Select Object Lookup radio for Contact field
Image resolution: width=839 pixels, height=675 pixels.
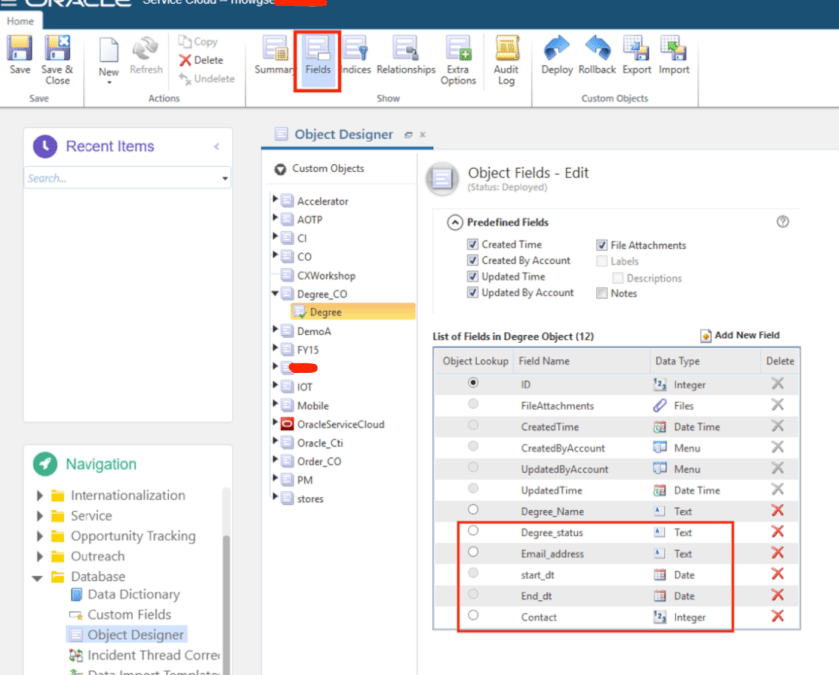(473, 616)
